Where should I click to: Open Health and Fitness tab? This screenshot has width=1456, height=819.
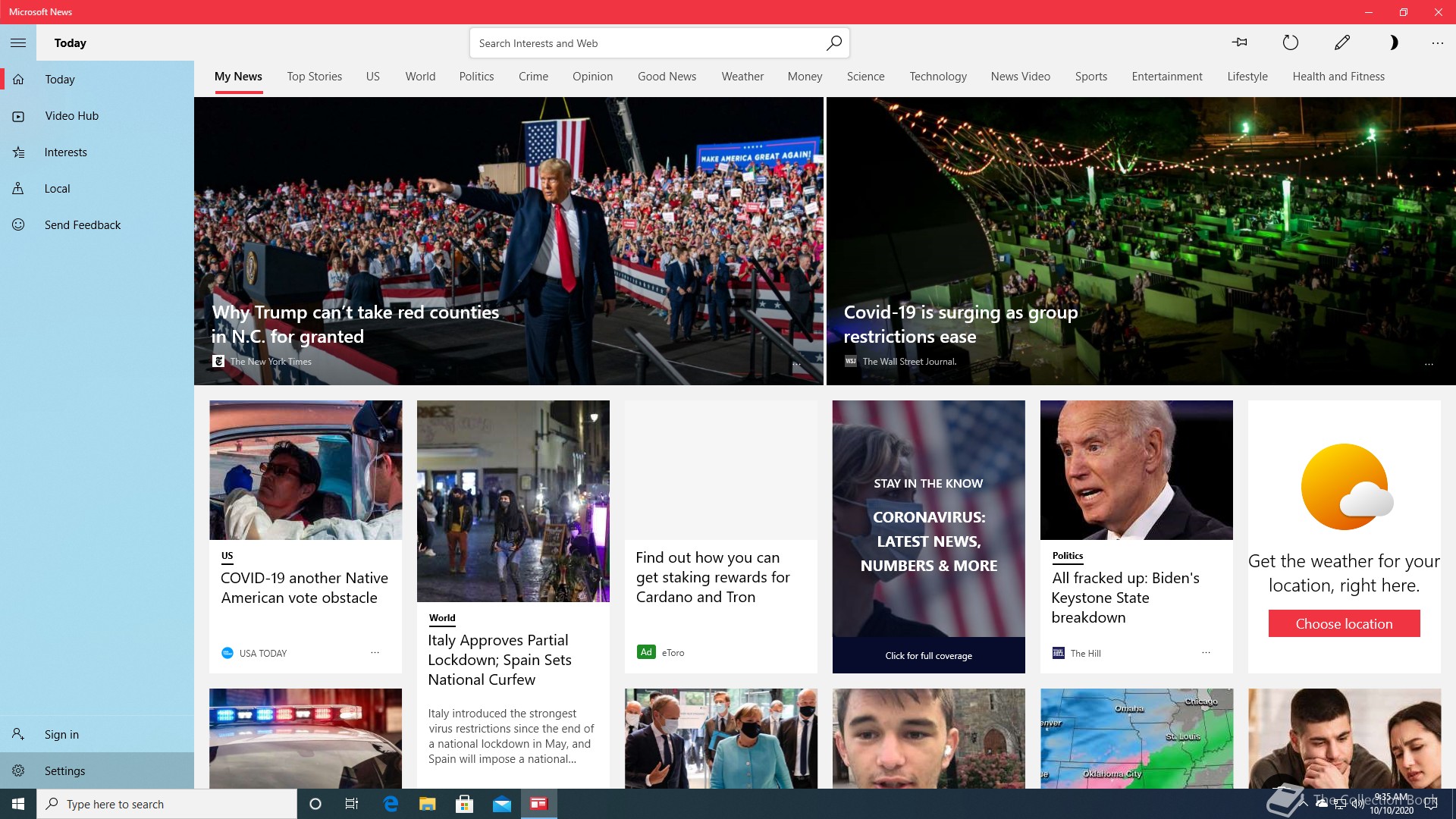(x=1338, y=77)
